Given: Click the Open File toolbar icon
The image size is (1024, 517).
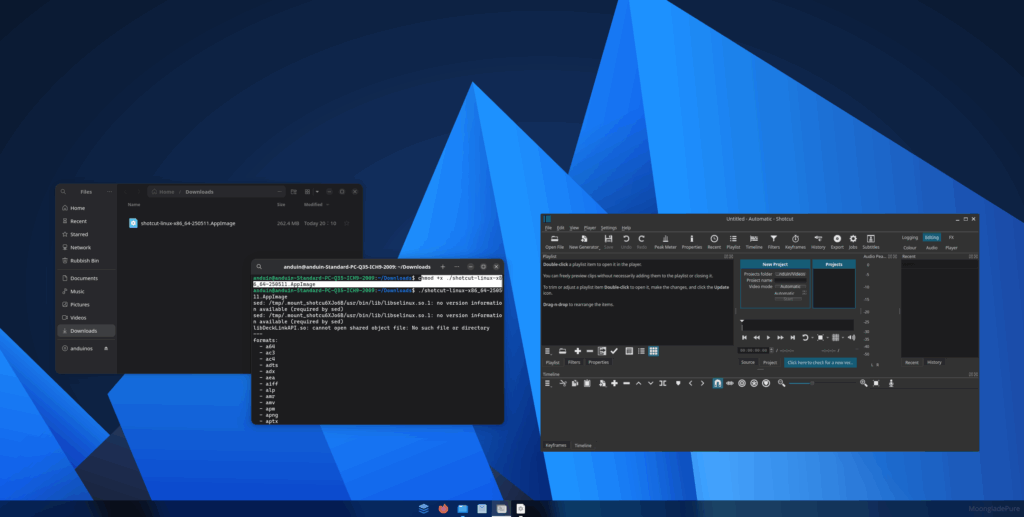Looking at the screenshot, I should coord(554,240).
